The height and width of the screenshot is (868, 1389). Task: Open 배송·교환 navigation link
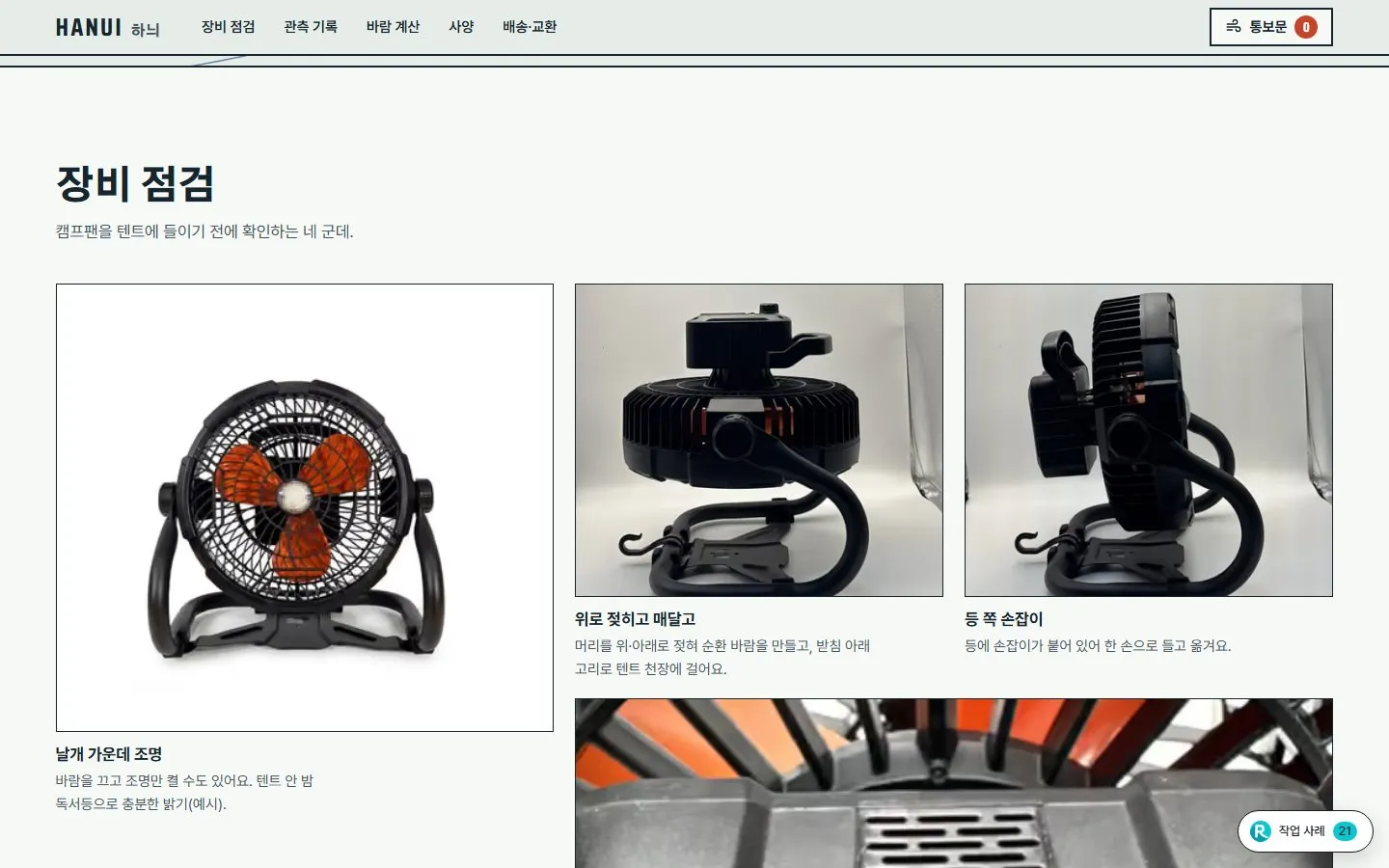pos(530,27)
